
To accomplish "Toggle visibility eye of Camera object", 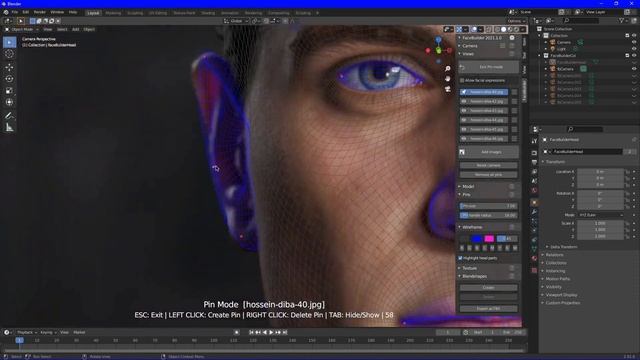I will click(x=634, y=42).
